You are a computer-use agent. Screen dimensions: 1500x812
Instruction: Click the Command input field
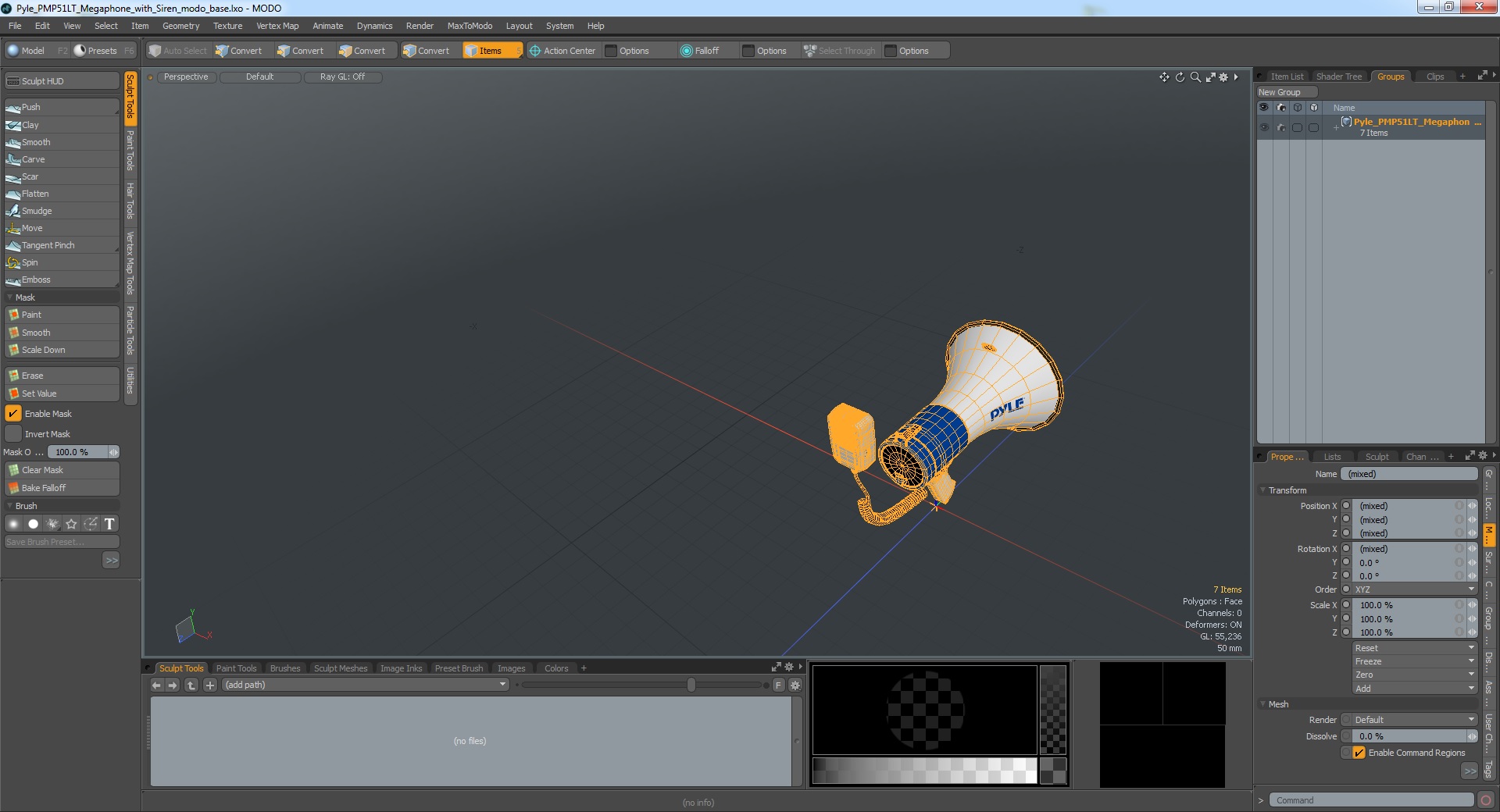click(x=1371, y=800)
